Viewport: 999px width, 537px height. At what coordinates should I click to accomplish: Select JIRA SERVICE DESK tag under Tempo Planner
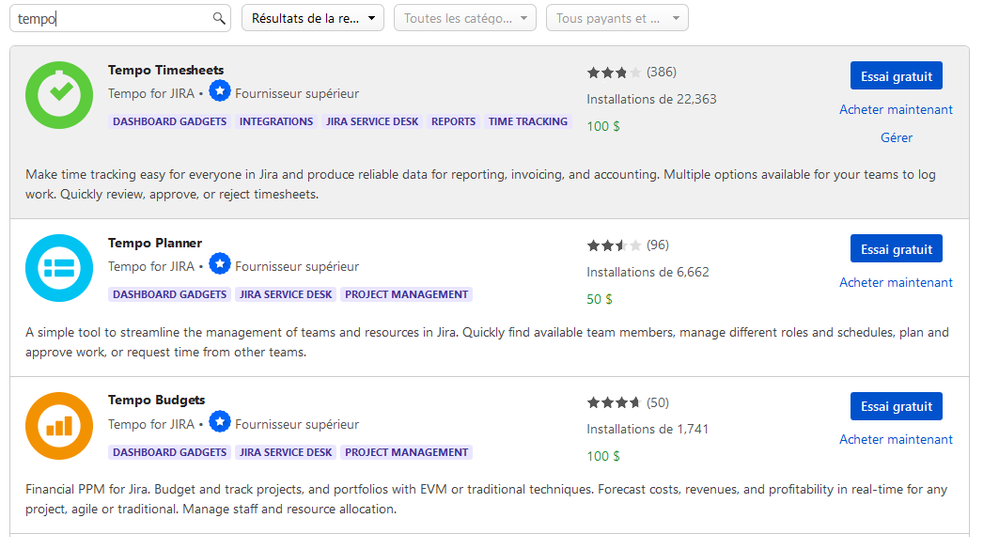[285, 294]
